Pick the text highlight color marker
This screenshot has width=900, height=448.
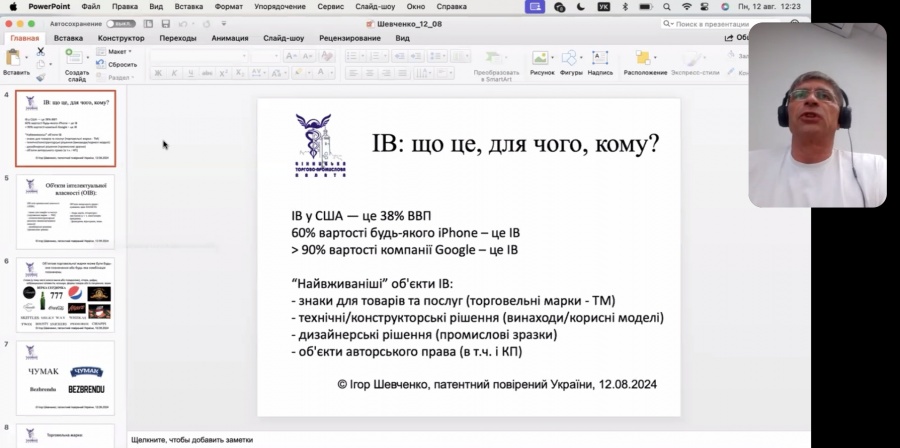point(298,73)
